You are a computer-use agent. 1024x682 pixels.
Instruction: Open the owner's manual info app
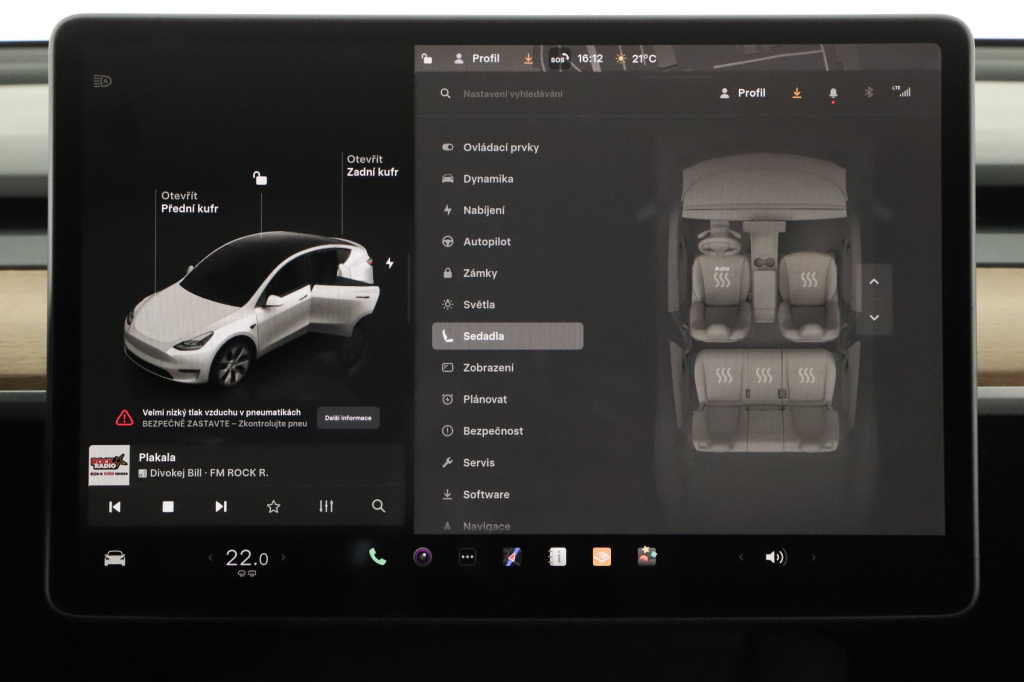pyautogui.click(x=557, y=557)
